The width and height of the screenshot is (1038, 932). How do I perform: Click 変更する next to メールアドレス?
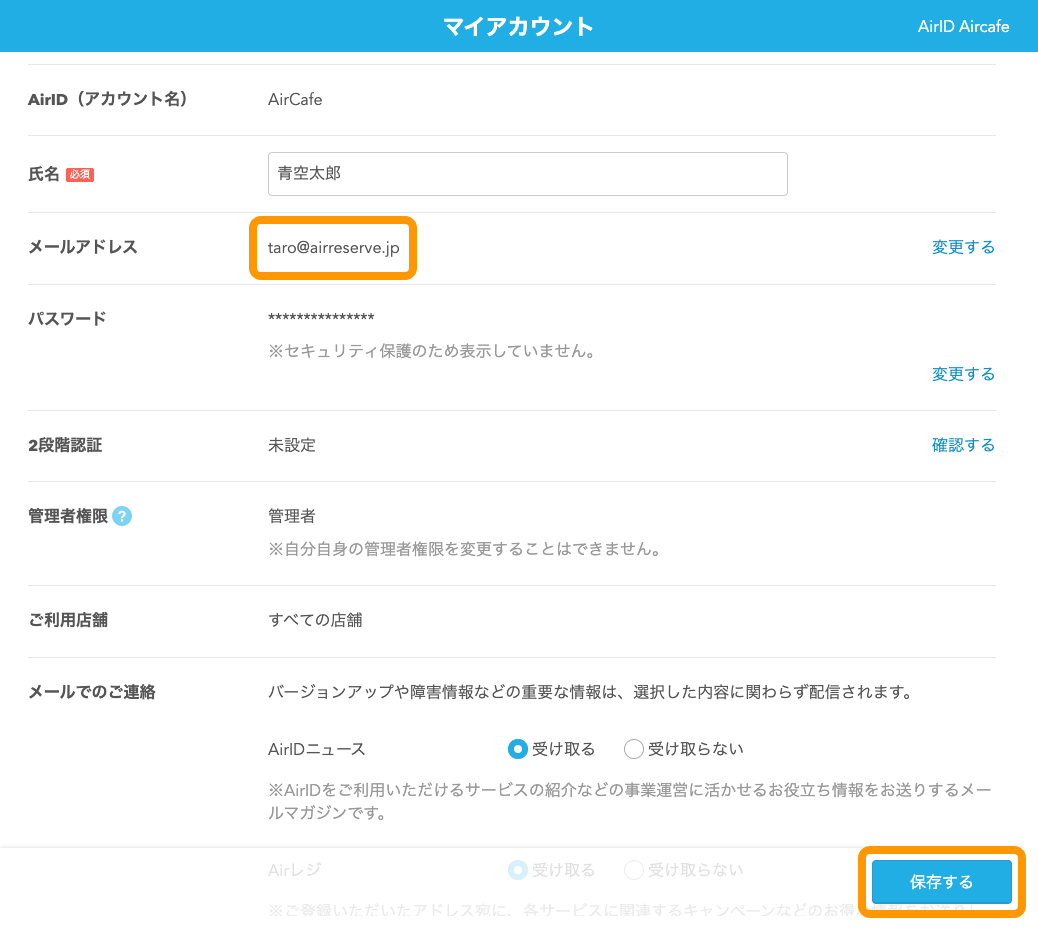(x=963, y=246)
